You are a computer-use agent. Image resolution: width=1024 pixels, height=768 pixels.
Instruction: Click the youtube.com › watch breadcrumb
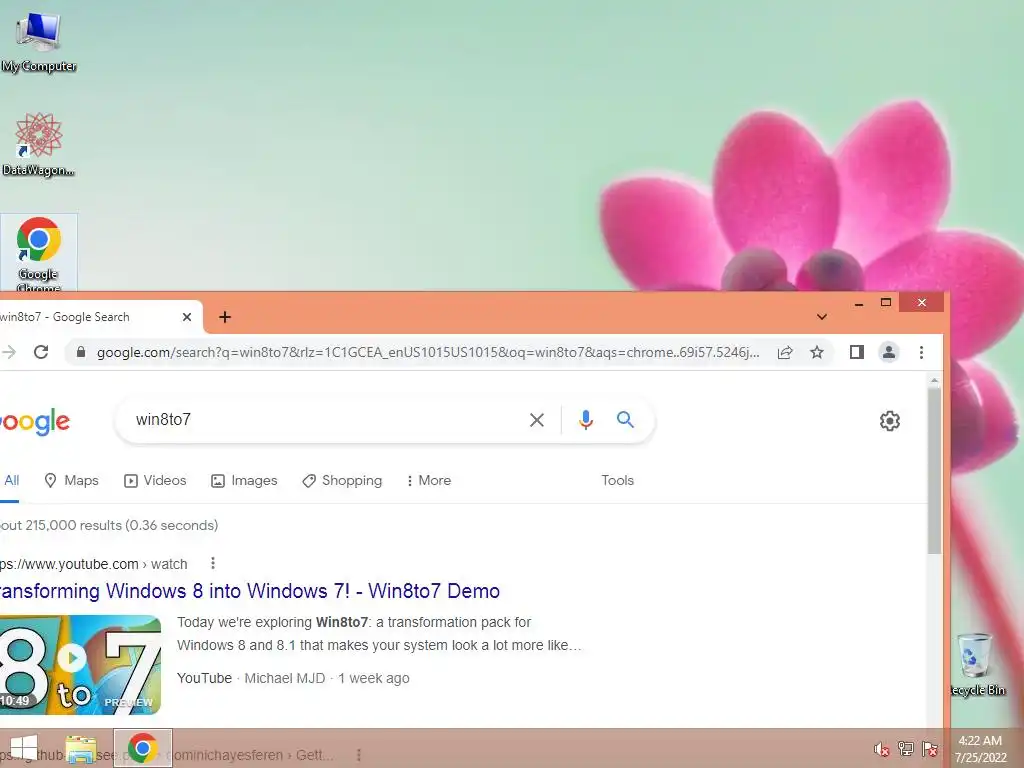tap(93, 564)
